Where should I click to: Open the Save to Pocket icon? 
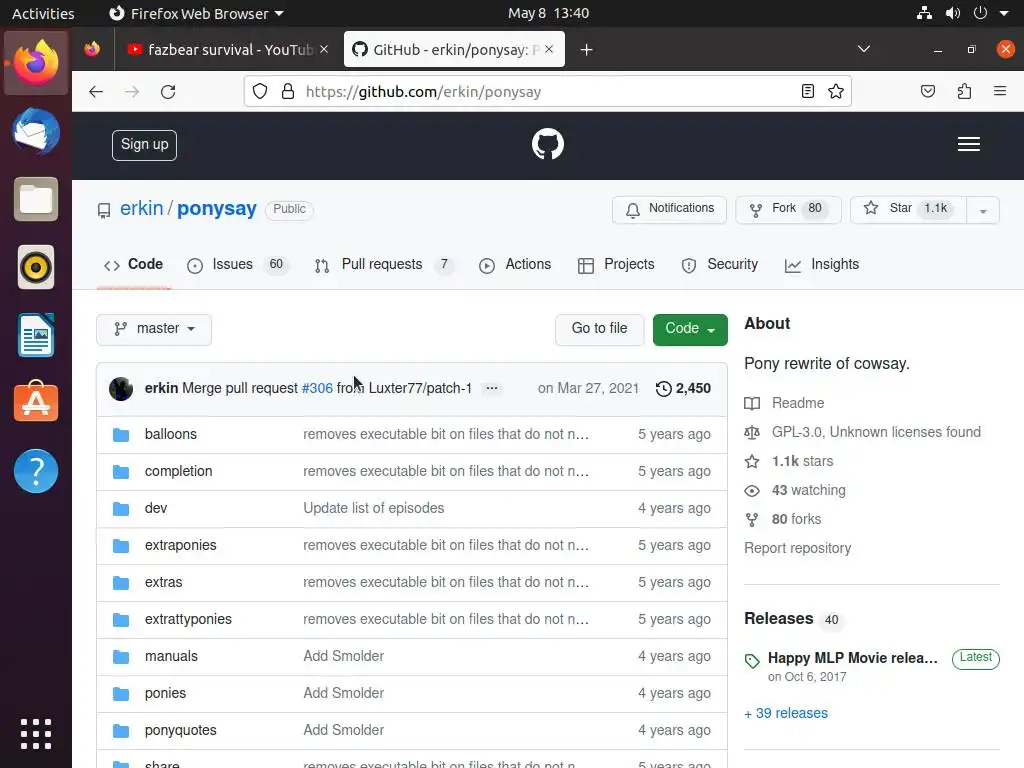927,91
